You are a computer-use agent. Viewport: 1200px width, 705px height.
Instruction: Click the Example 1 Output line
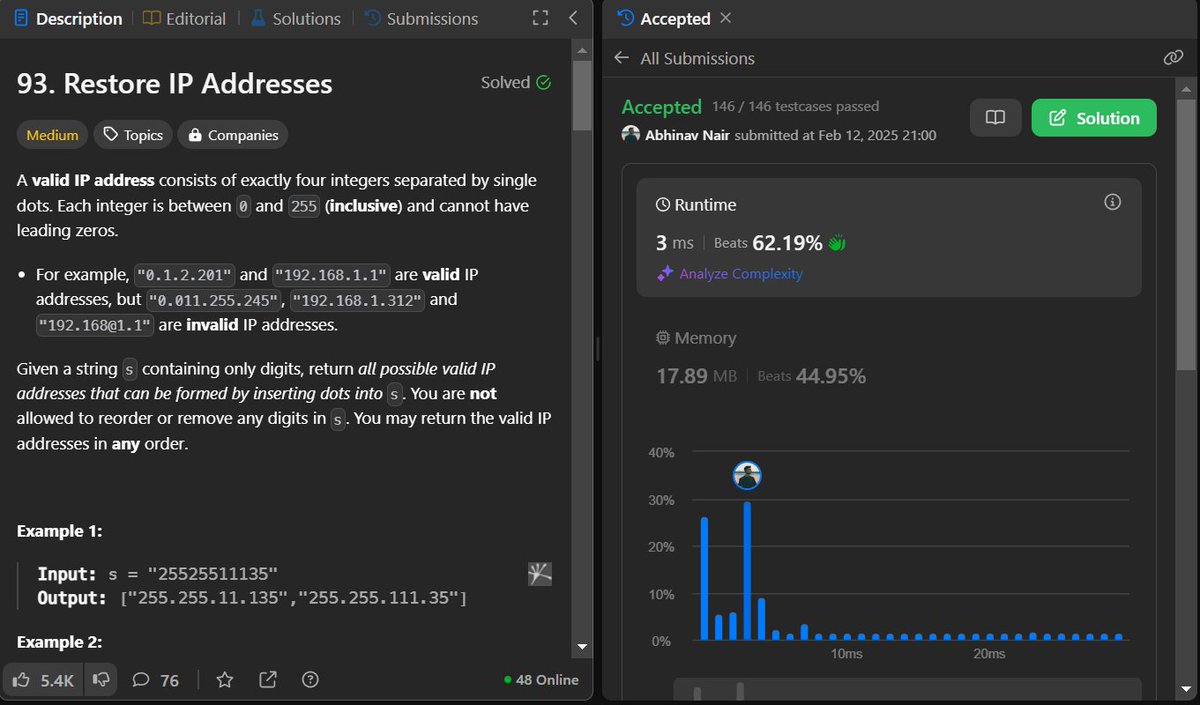252,598
